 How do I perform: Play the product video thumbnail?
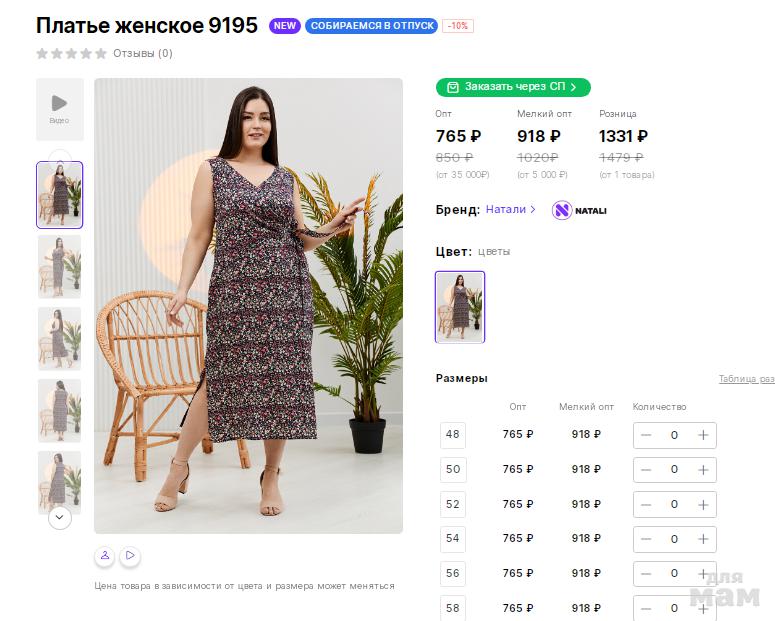pos(59,108)
